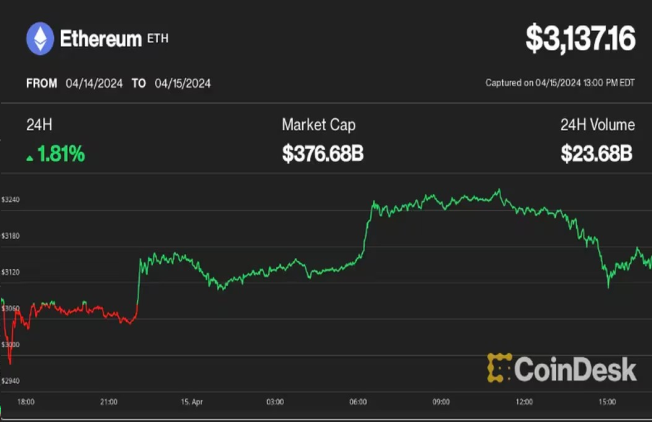Select the 04/14/2024 FROM date
Viewport: 652px width, 422px height.
tap(94, 84)
